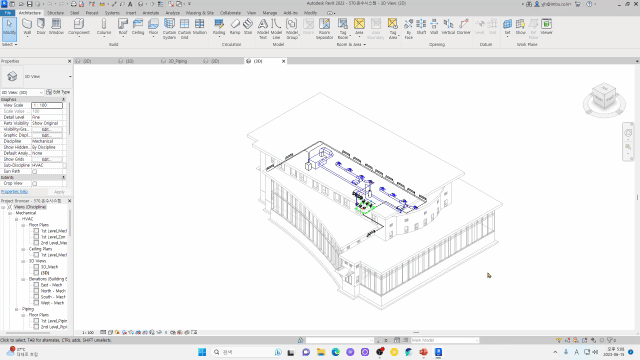This screenshot has width=640, height=360.
Task: Open the Curtain Grid tool
Action: pyautogui.click(x=184, y=29)
